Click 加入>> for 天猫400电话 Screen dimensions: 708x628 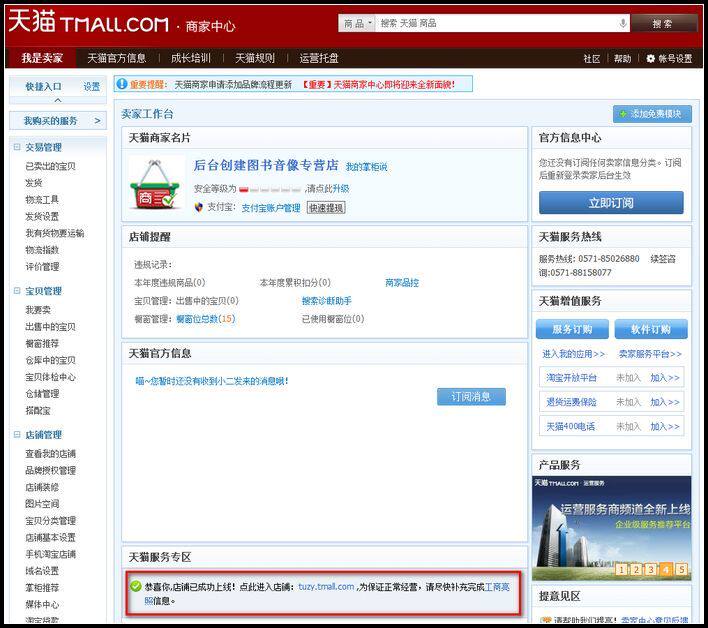coord(665,426)
